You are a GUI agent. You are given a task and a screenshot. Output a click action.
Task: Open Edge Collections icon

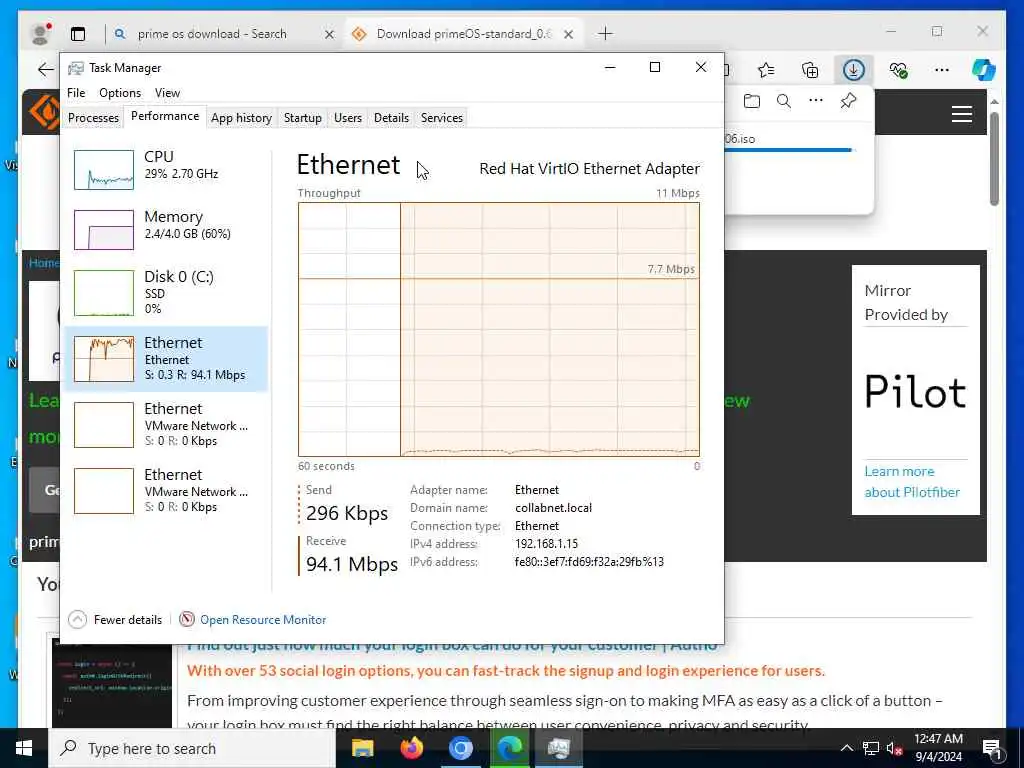[x=810, y=69]
